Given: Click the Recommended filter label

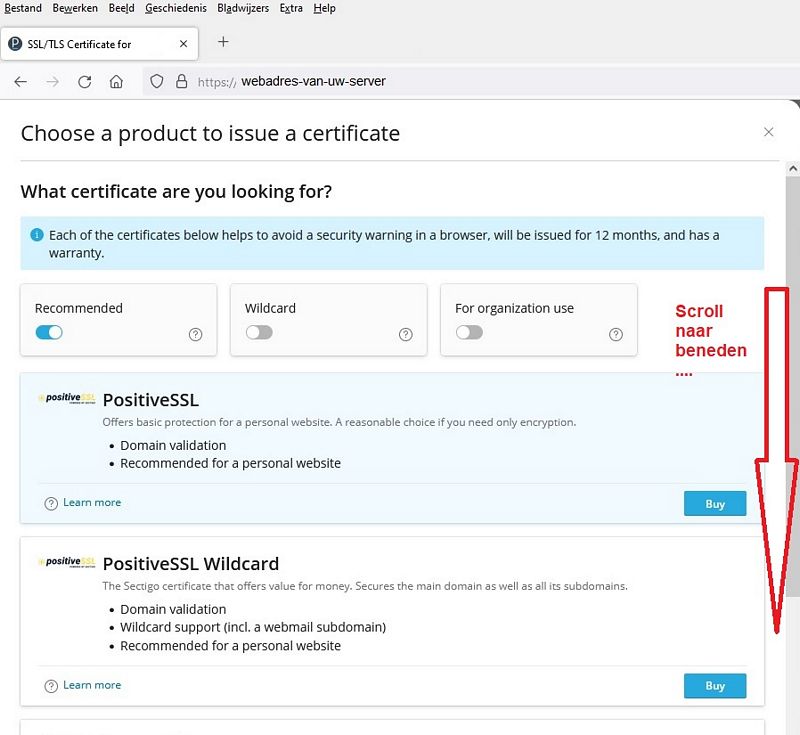Looking at the screenshot, I should pyautogui.click(x=79, y=308).
